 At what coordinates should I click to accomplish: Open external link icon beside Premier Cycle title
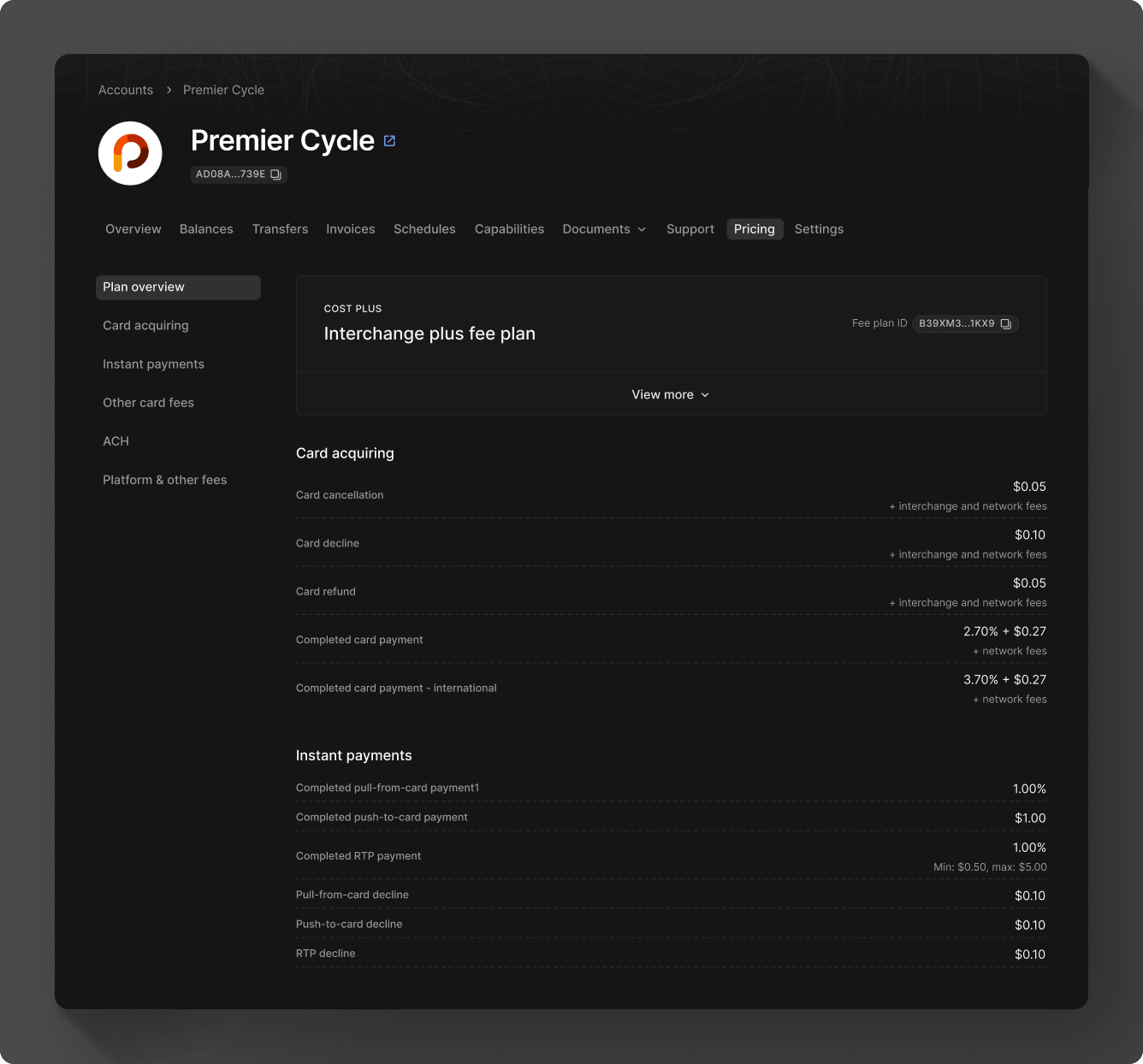[389, 141]
